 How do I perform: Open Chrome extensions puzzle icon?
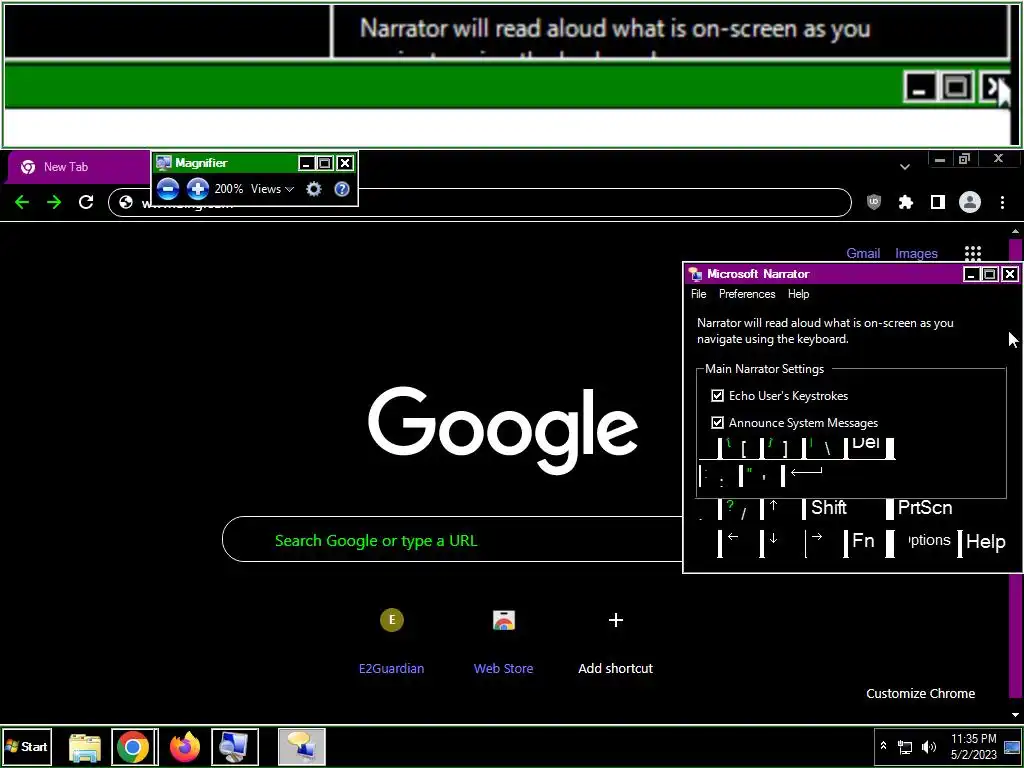906,202
